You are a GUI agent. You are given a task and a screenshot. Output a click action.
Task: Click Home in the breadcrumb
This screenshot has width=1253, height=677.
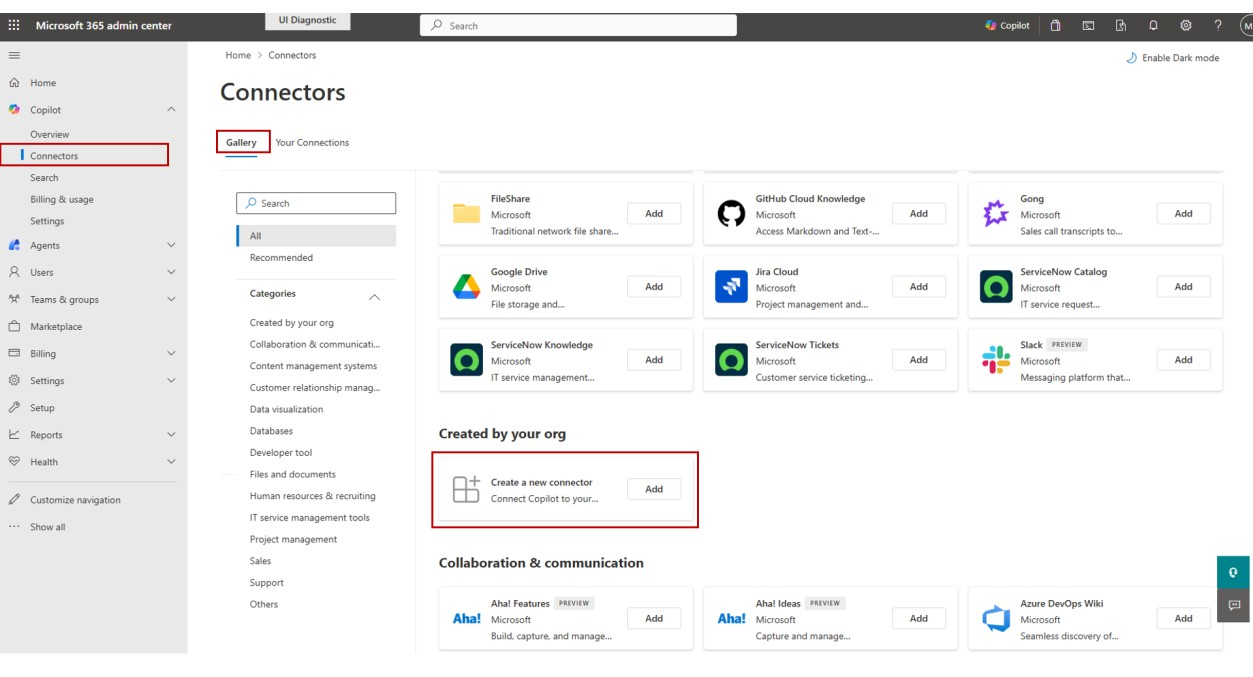238,55
